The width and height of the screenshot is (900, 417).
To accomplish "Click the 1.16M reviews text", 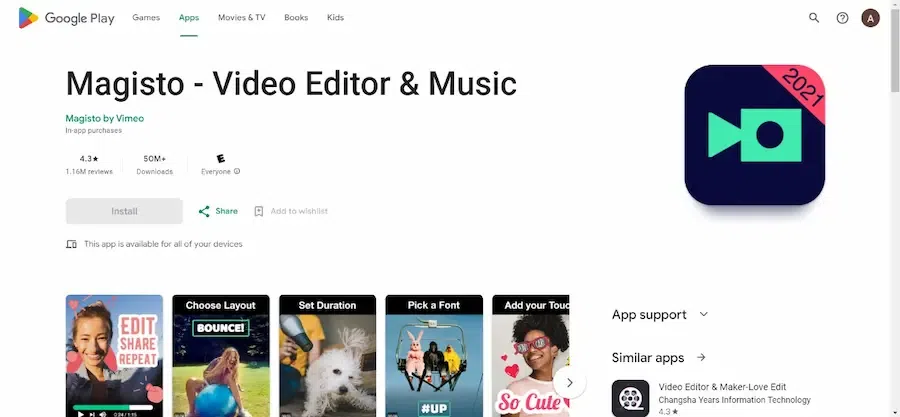I will pyautogui.click(x=89, y=172).
